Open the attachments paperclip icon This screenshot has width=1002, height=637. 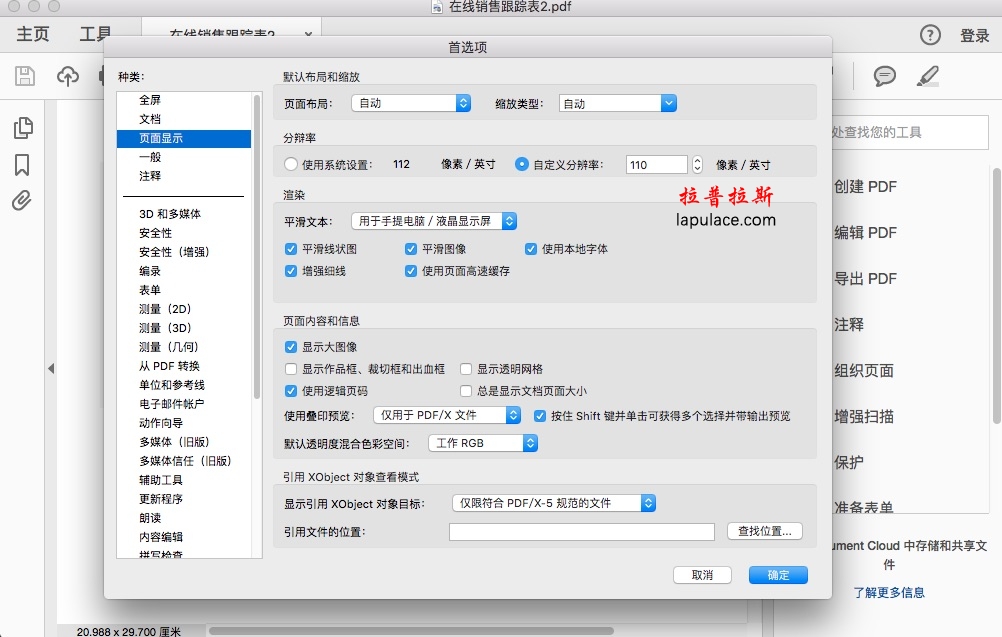tap(22, 201)
